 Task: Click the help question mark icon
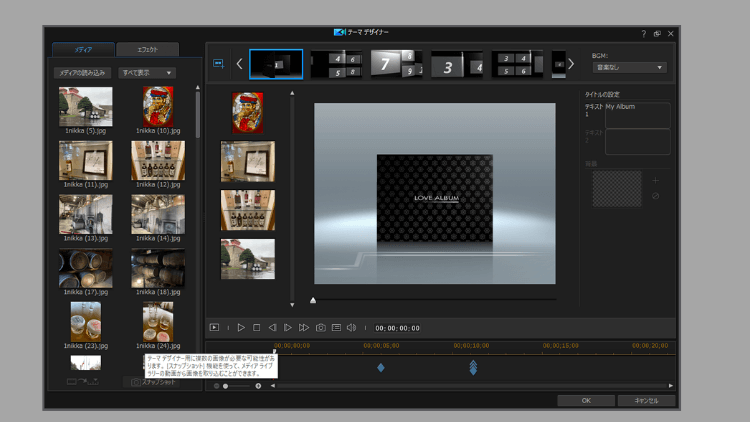point(643,33)
